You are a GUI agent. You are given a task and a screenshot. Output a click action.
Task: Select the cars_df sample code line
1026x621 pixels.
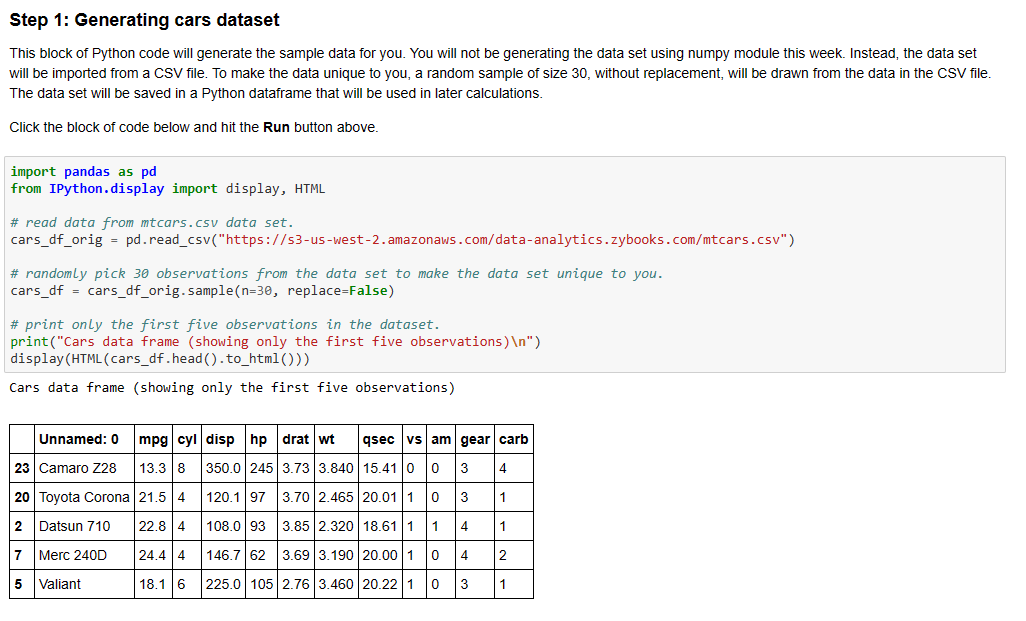(x=202, y=291)
